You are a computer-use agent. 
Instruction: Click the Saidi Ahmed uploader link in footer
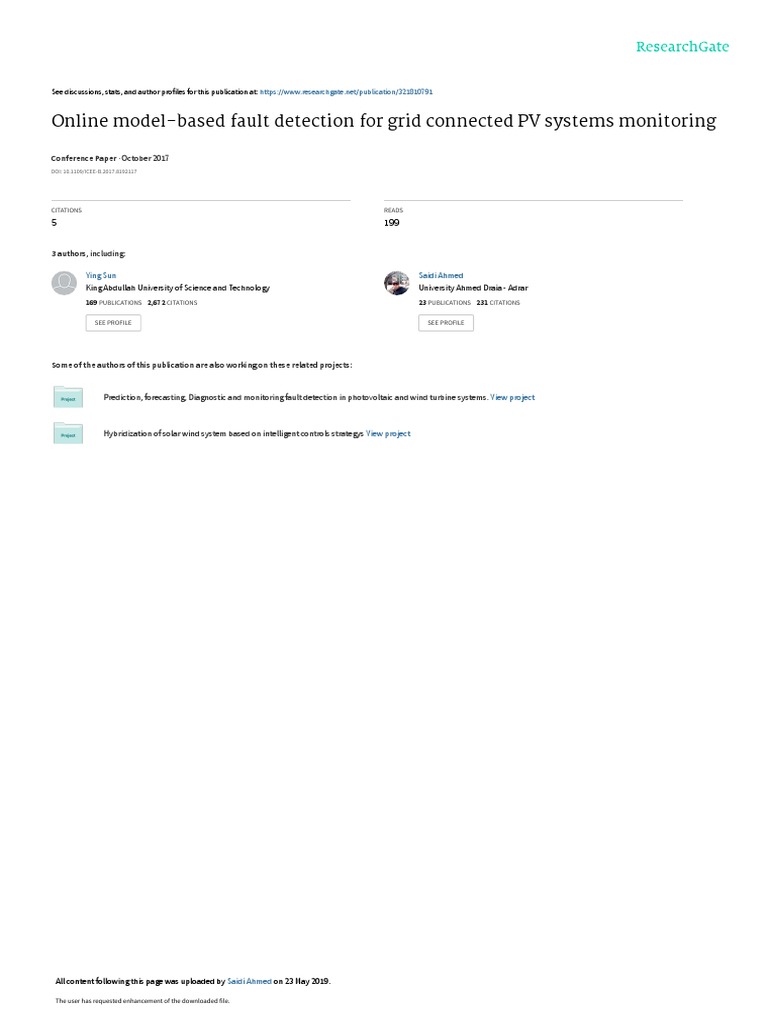coord(249,981)
